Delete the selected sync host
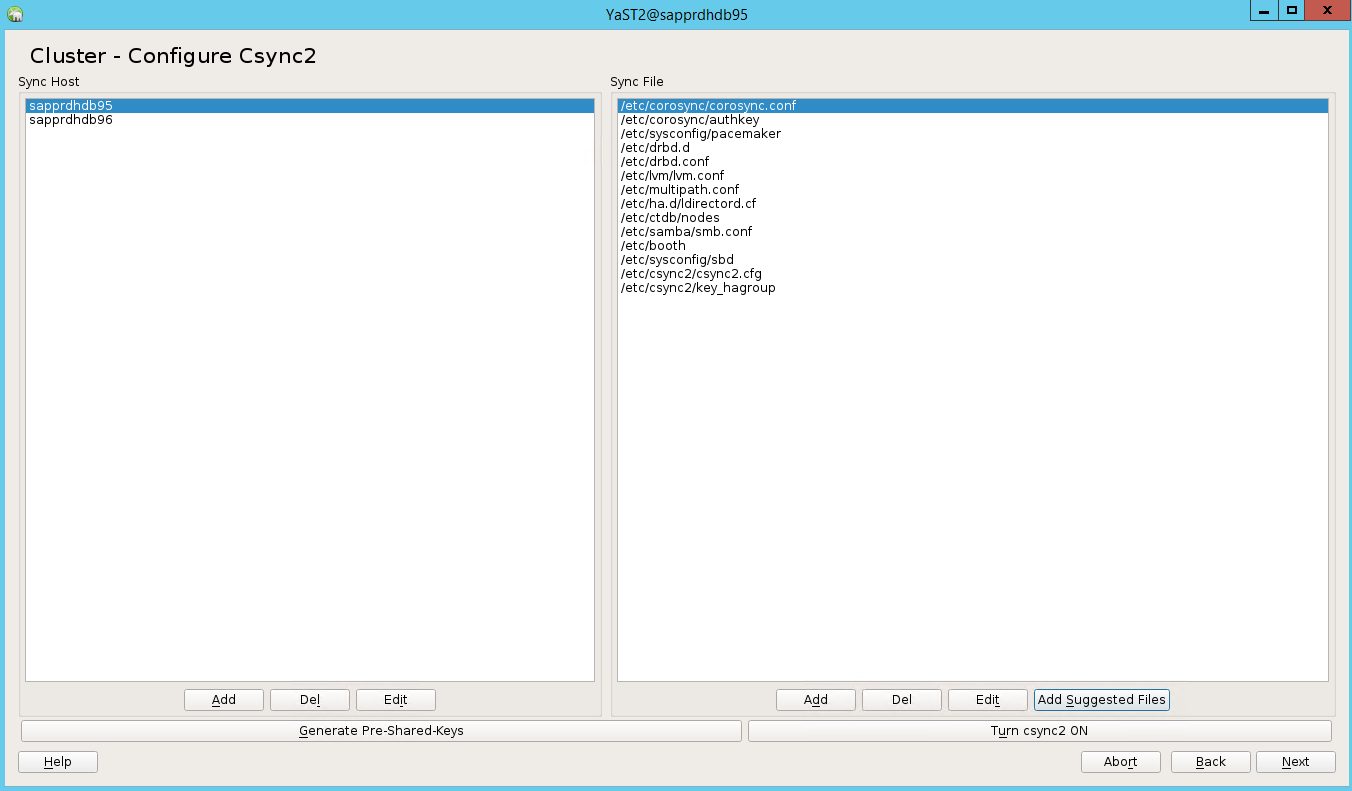The width and height of the screenshot is (1352, 791). click(x=310, y=700)
